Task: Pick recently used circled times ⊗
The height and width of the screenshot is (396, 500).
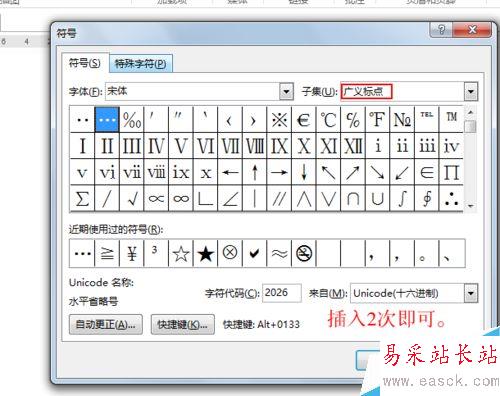Action: [x=230, y=253]
